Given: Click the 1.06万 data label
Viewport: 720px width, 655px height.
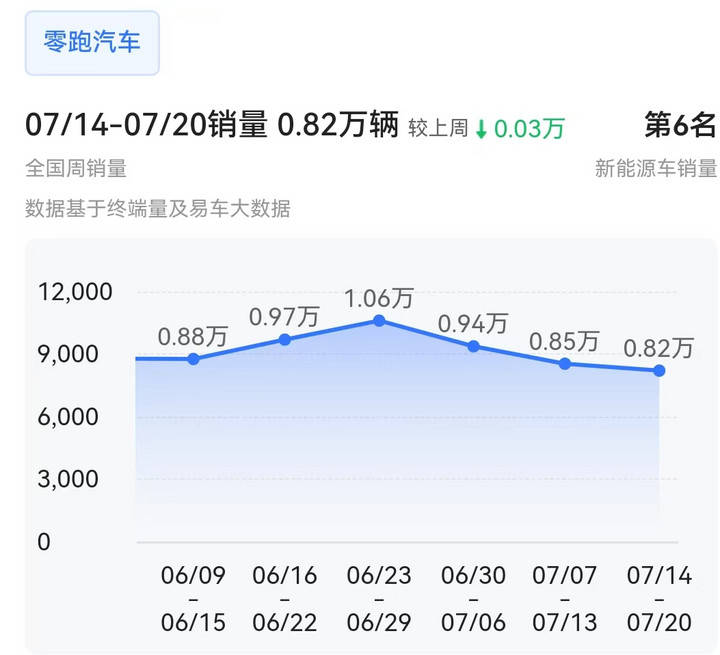Looking at the screenshot, I should (x=379, y=298).
